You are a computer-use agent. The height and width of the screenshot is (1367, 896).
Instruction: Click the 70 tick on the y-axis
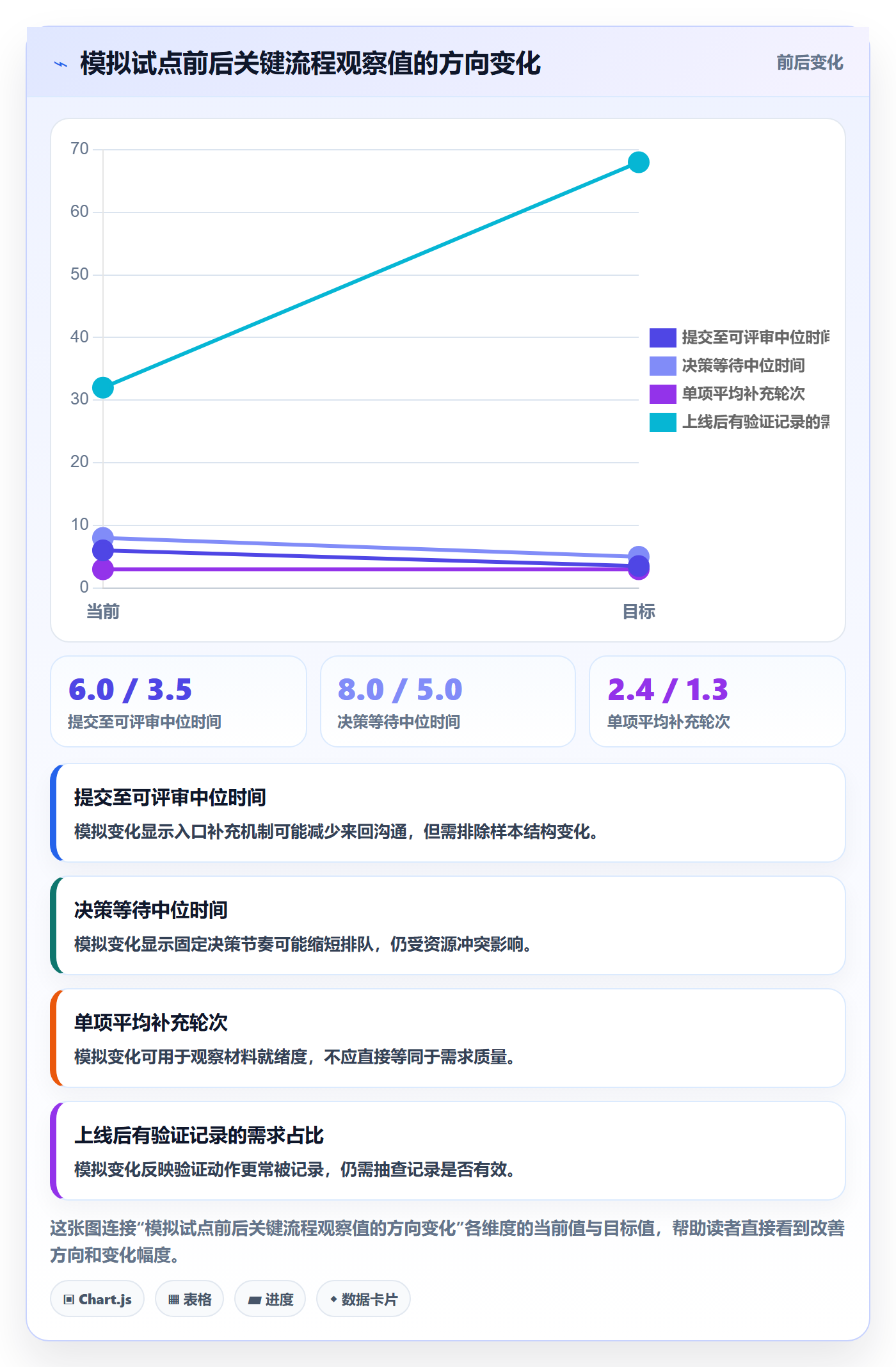click(79, 149)
